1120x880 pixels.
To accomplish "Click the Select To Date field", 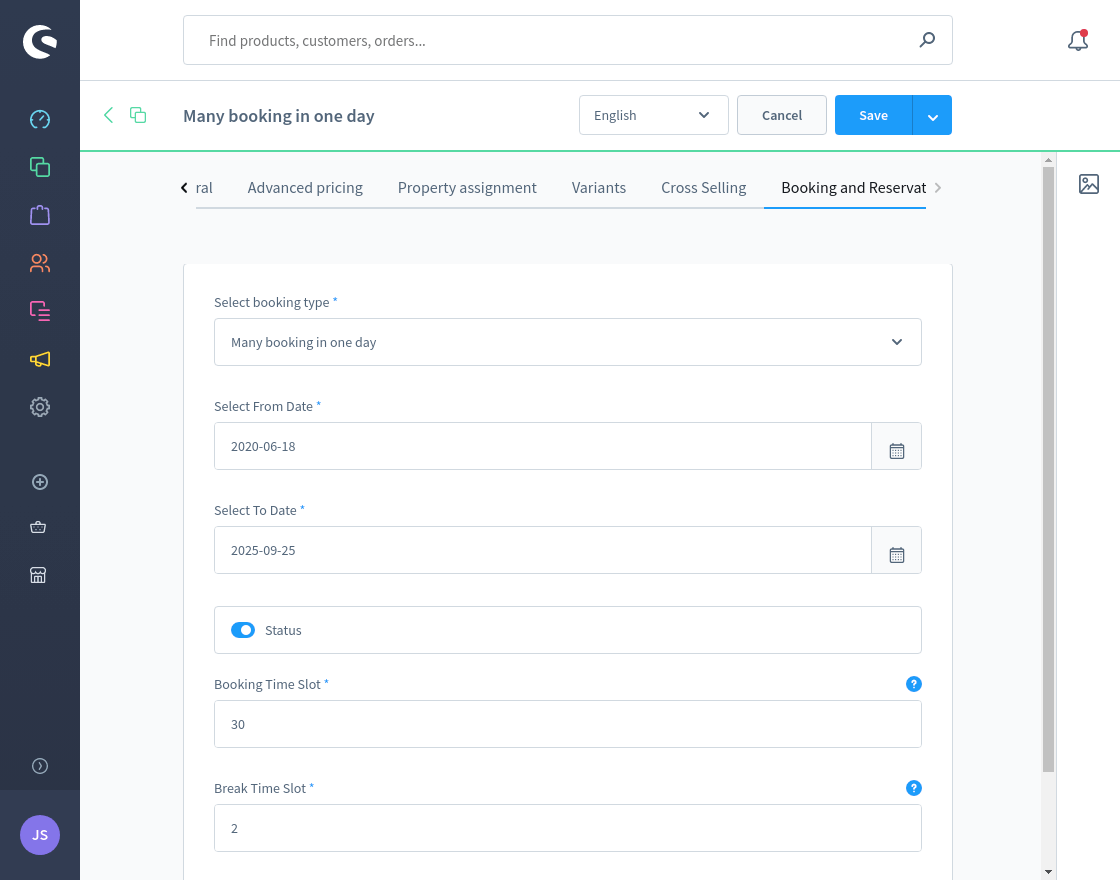I will pos(543,551).
